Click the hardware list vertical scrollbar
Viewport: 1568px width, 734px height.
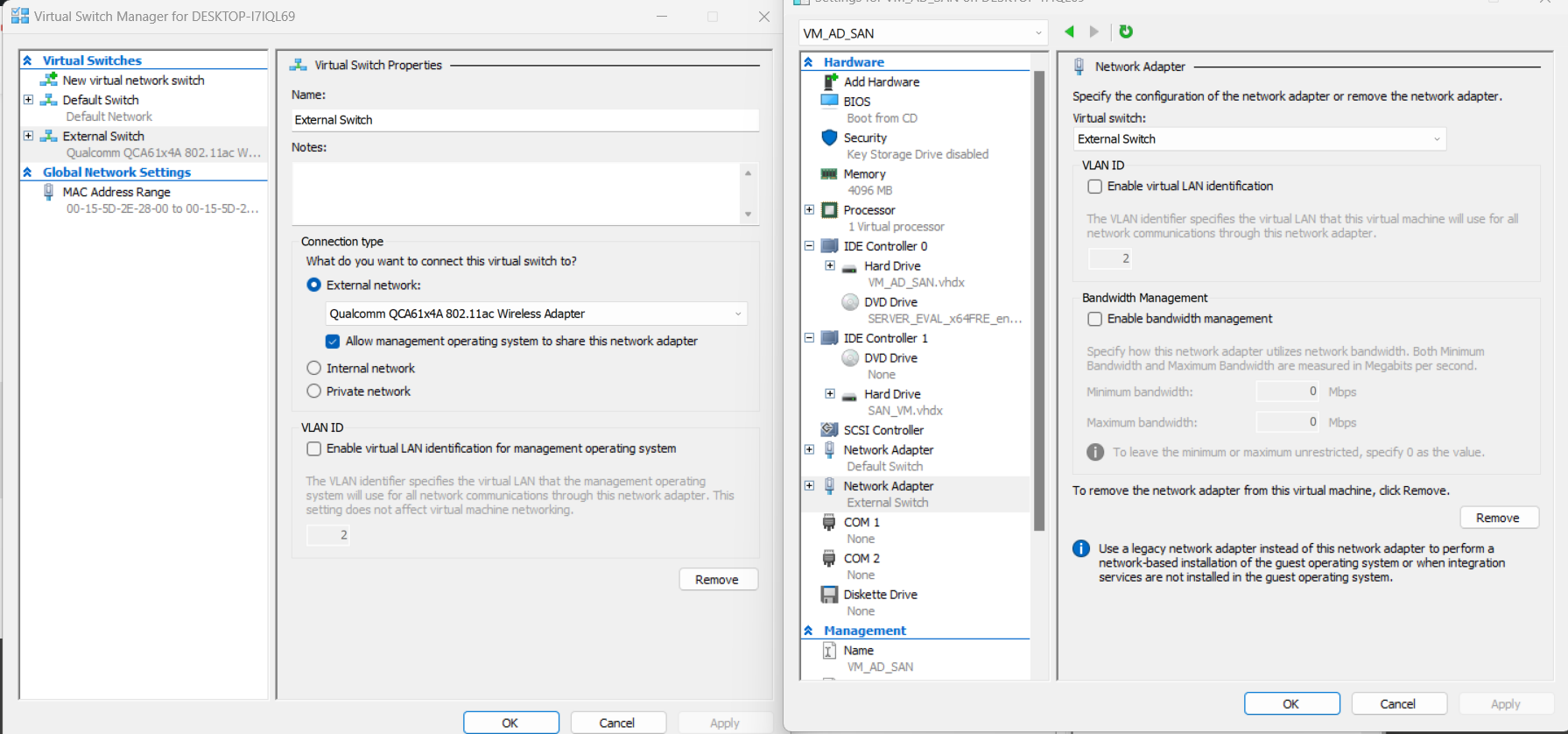(1039, 300)
